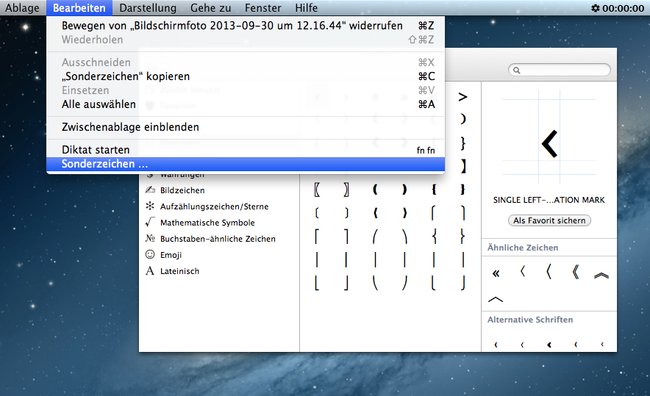Open the Darstellung menu

coord(148,8)
